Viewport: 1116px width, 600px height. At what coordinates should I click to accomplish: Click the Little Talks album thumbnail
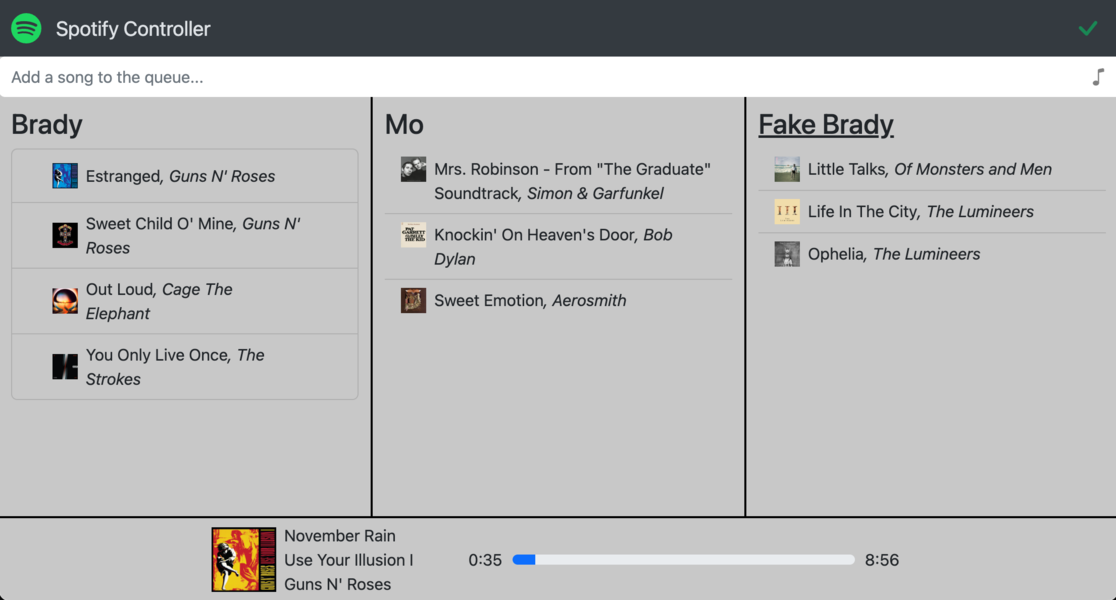pos(787,169)
